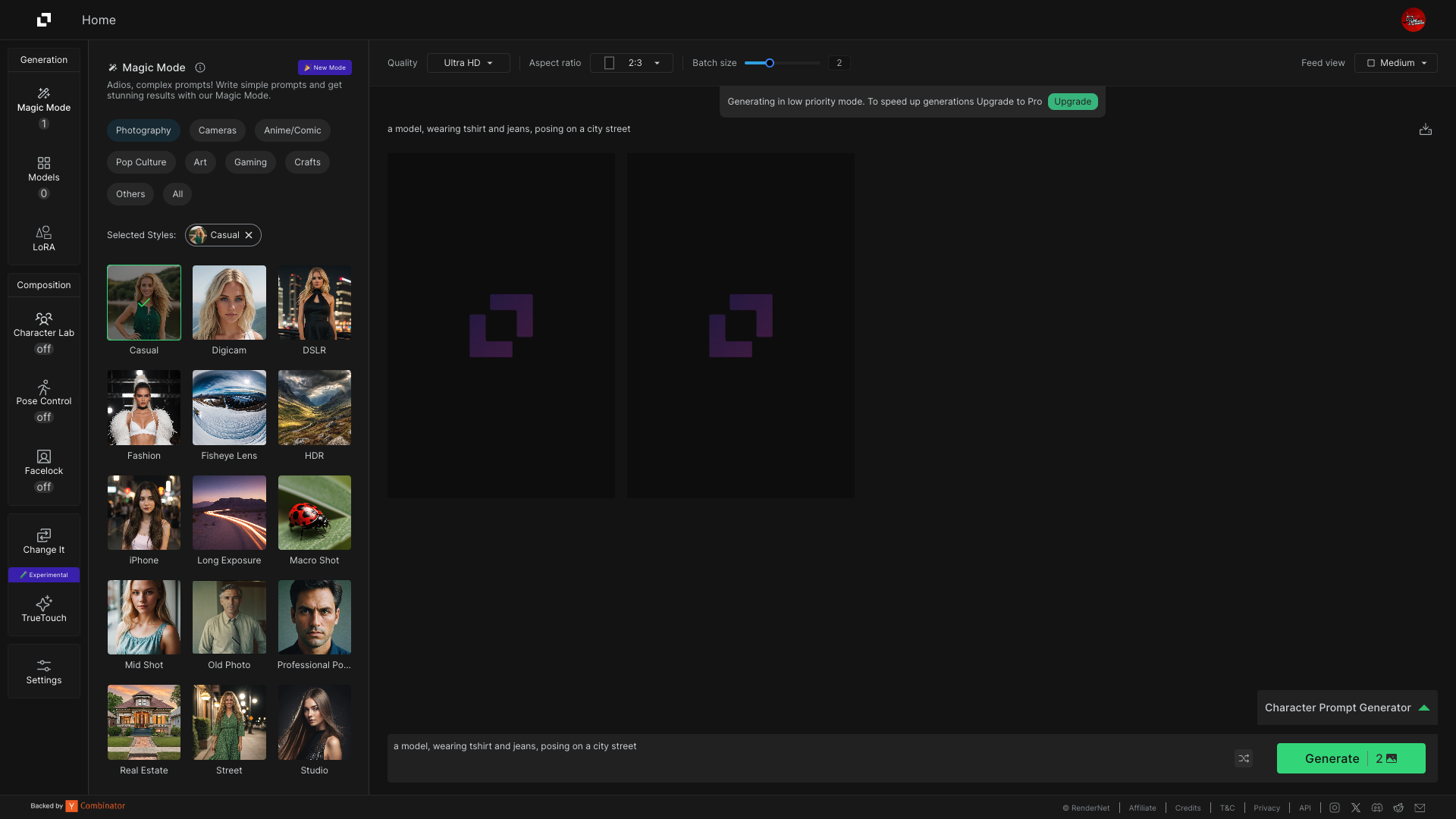Viewport: 1456px width, 819px height.
Task: Open the Settings panel
Action: [44, 672]
